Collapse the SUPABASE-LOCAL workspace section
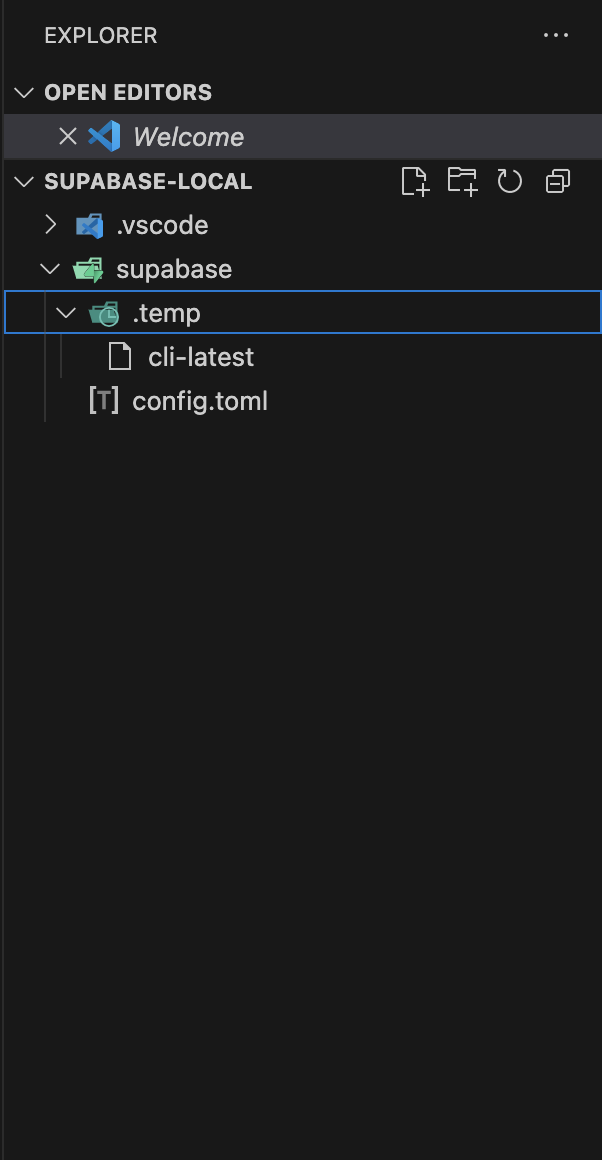602x1160 pixels. coord(24,182)
